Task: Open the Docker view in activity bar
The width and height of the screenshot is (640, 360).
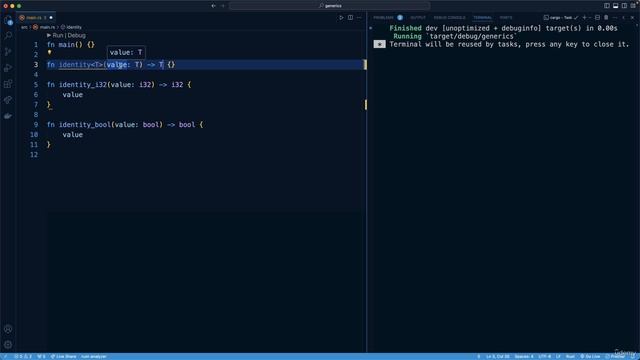Action: pos(8,116)
